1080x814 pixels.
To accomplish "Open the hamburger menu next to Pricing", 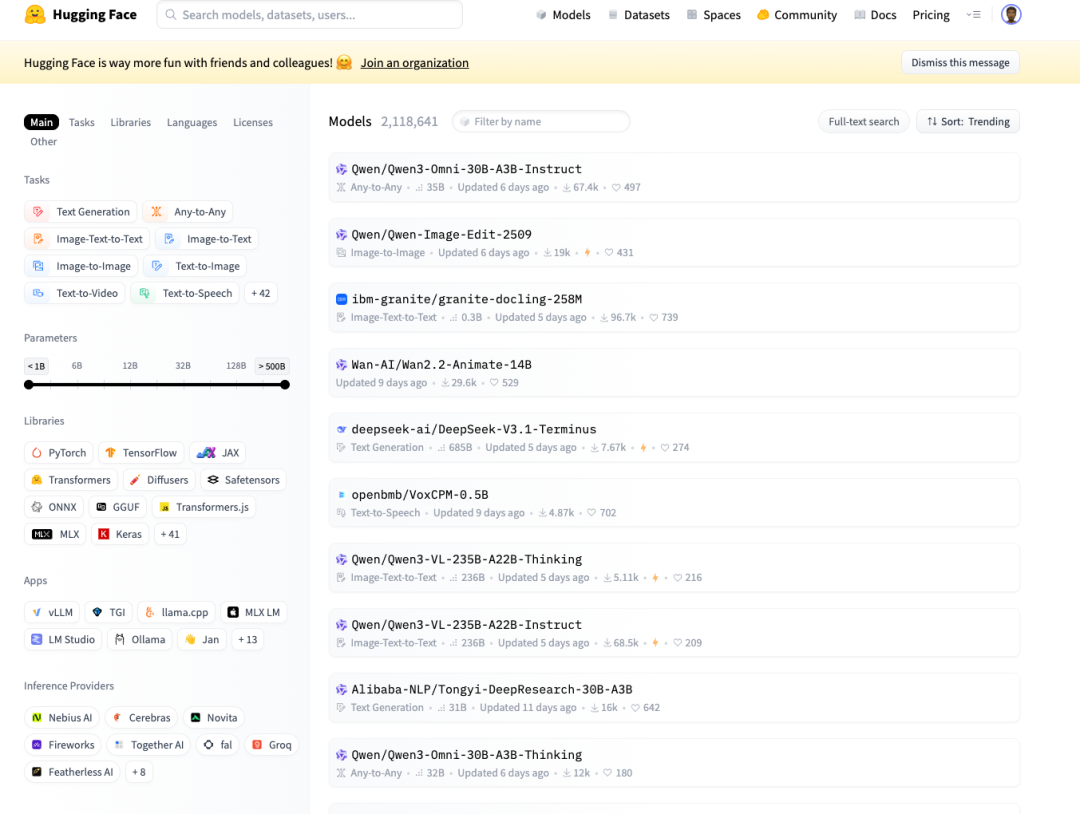I will click(x=973, y=14).
